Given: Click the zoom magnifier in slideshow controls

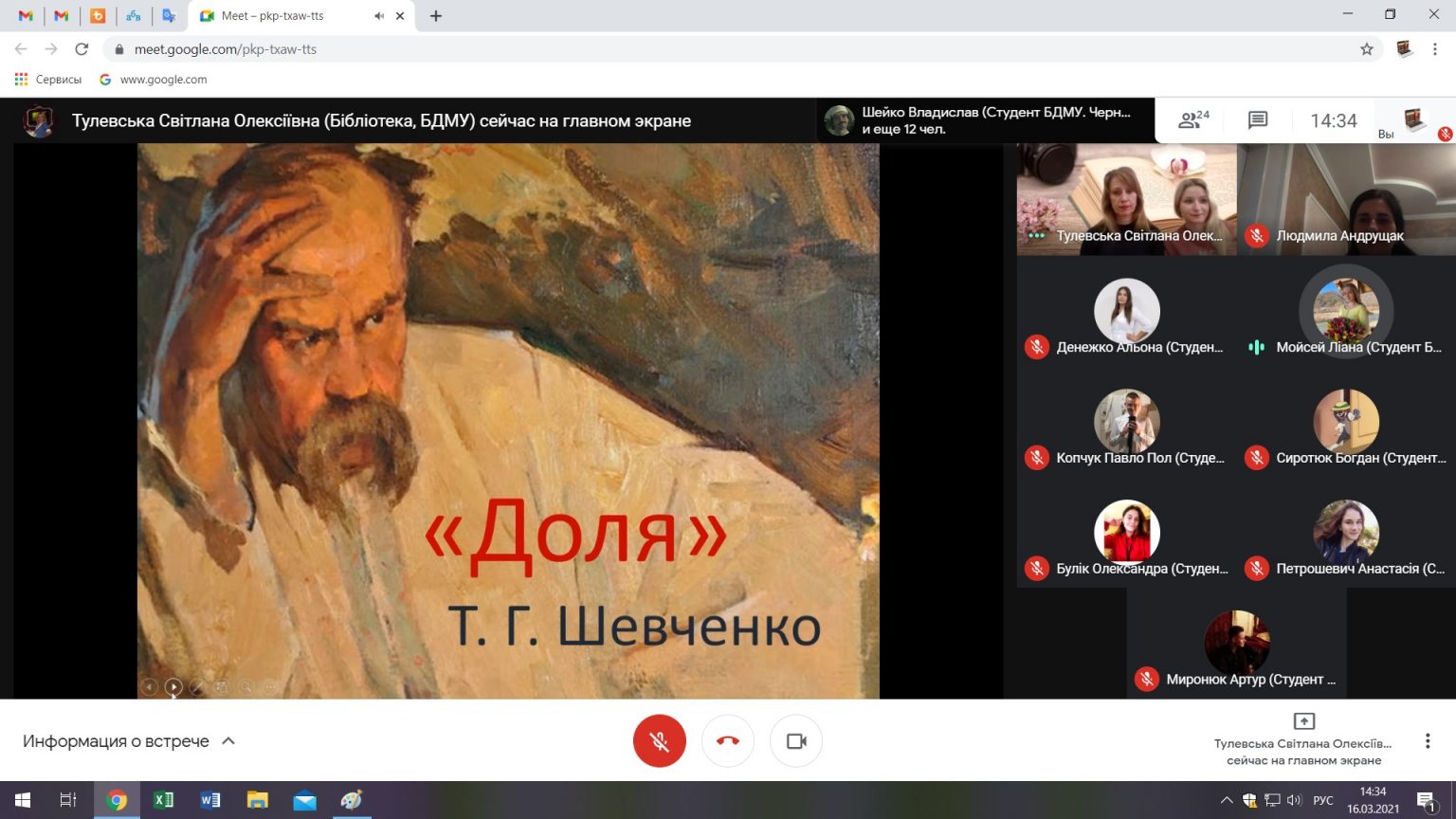Looking at the screenshot, I should click(x=246, y=686).
